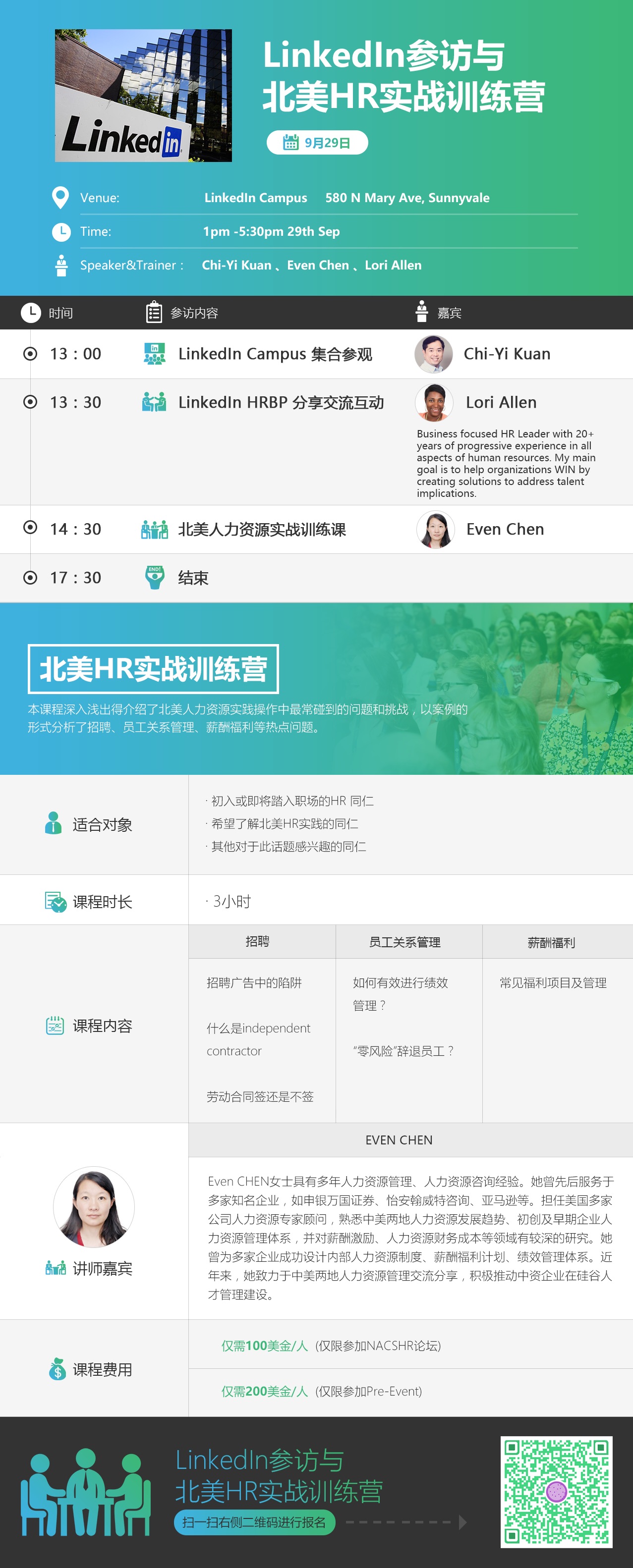
Task: Click Chi-Yi Kuan's avatar in the schedule
Action: pos(434,354)
